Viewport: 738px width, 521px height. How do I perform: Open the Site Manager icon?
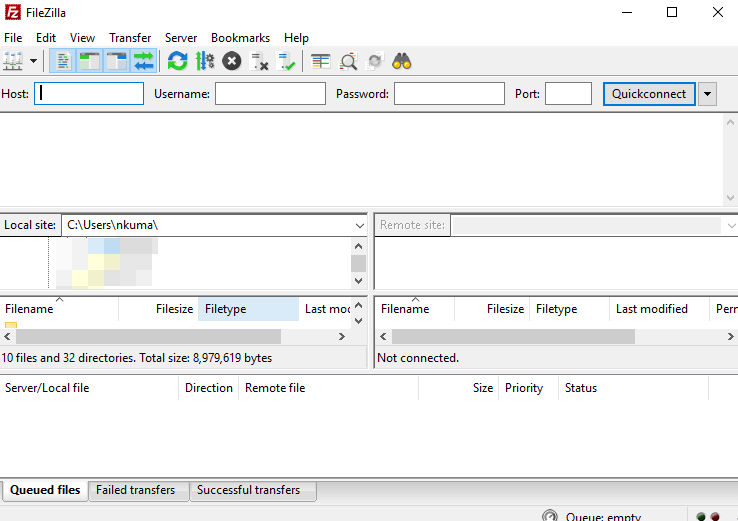click(13, 61)
